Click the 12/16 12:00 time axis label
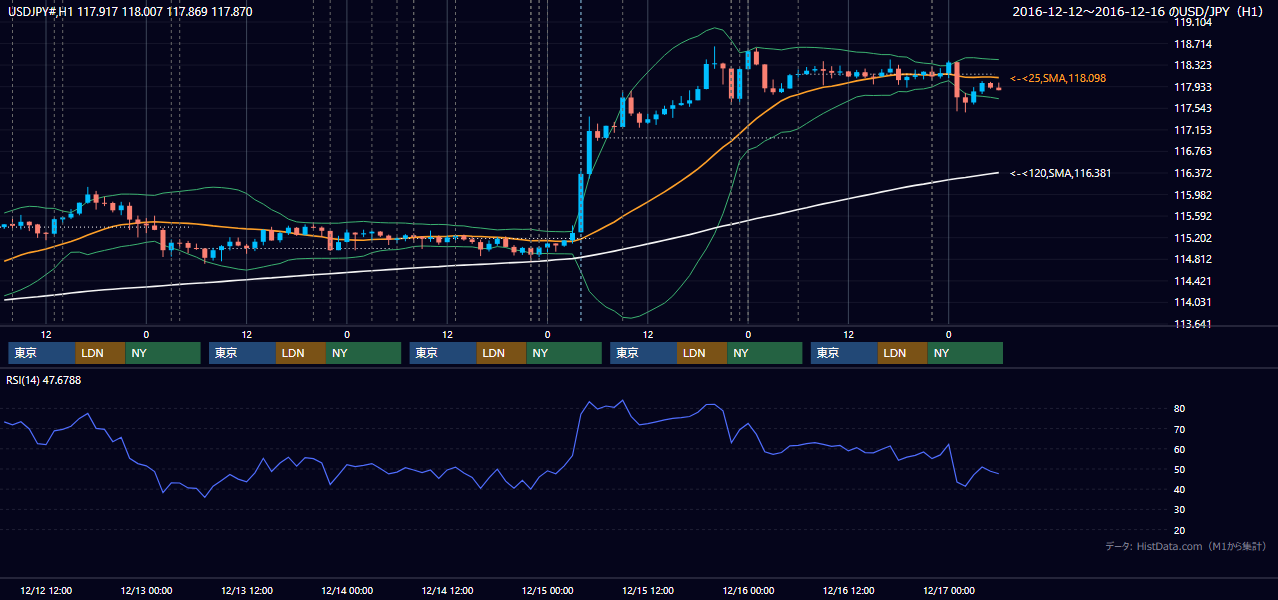 click(x=850, y=590)
